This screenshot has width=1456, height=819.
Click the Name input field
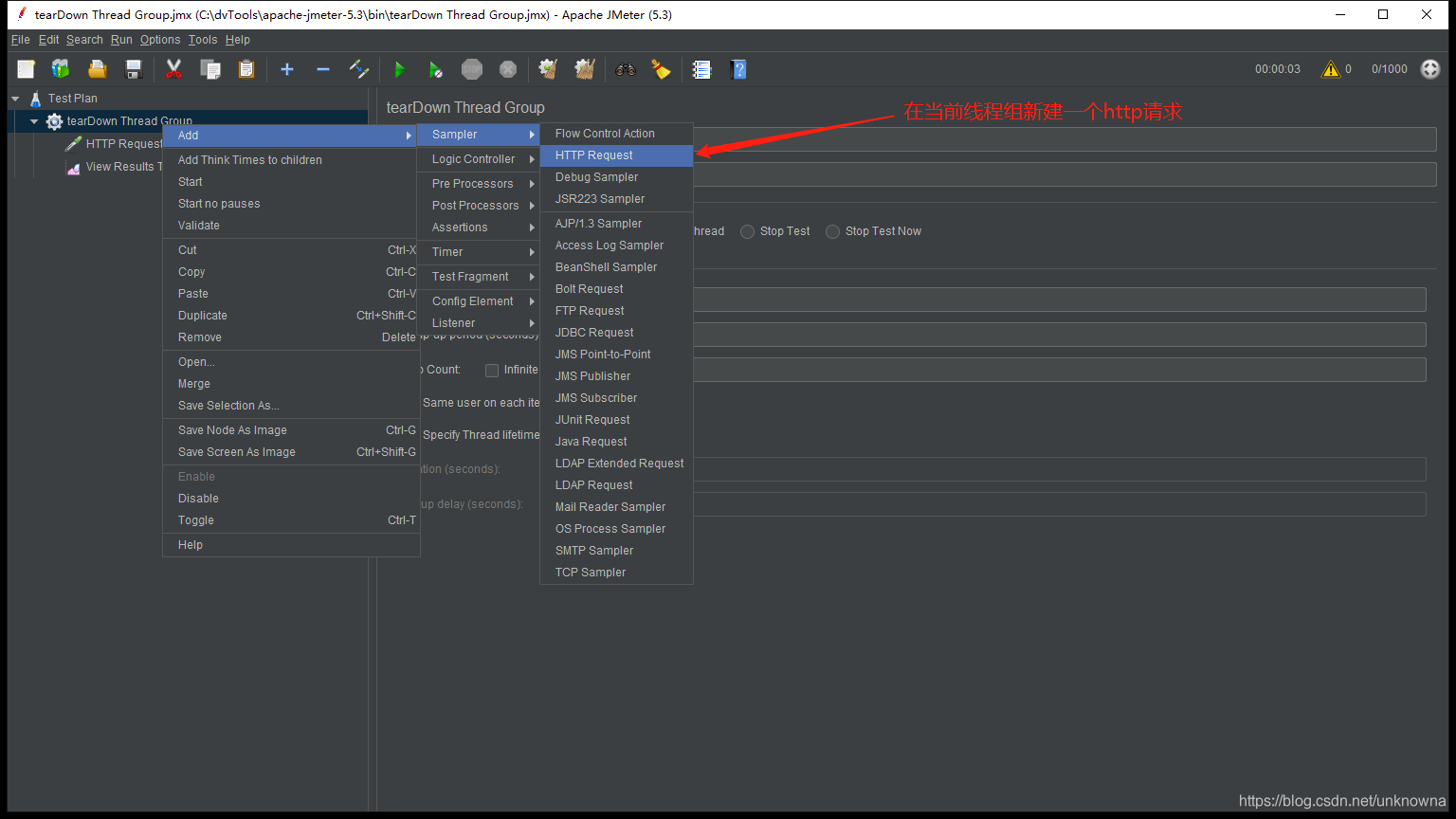point(1065,139)
